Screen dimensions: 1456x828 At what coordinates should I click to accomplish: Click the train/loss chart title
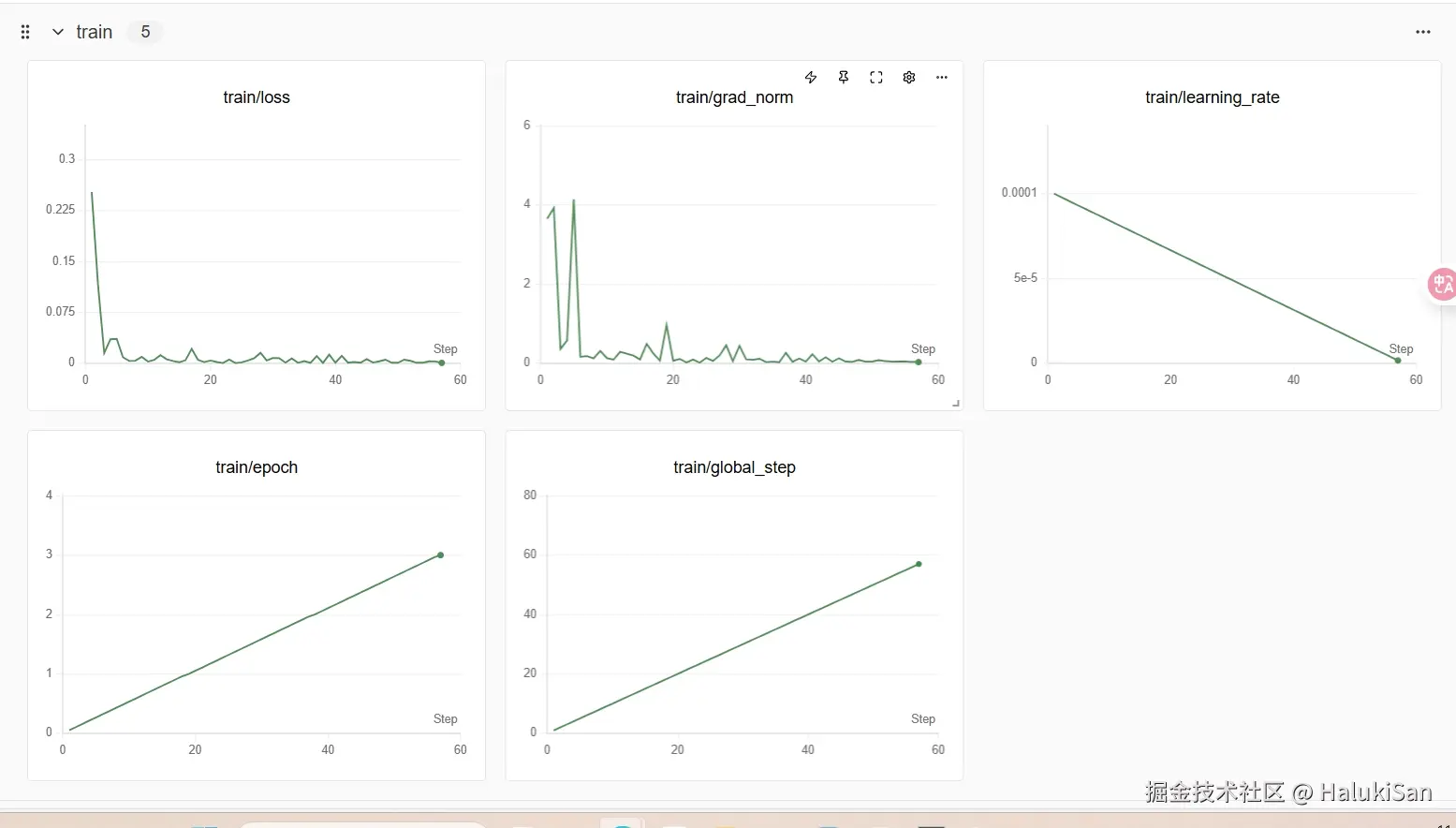(257, 97)
